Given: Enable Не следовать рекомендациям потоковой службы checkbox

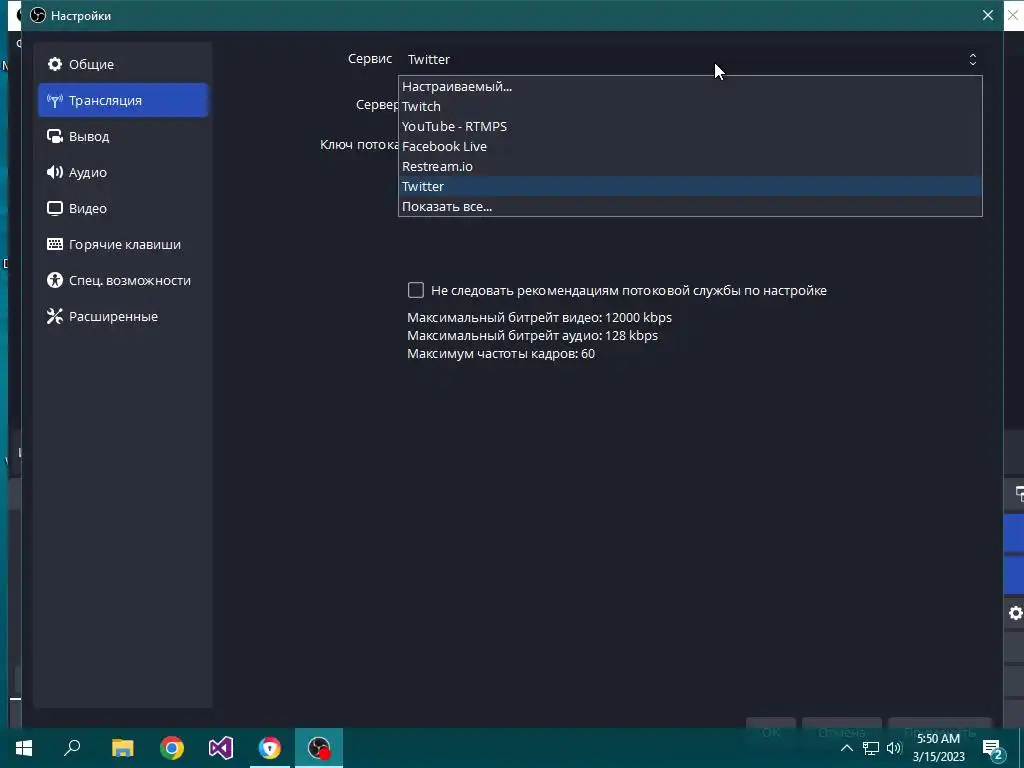Looking at the screenshot, I should click(x=416, y=290).
